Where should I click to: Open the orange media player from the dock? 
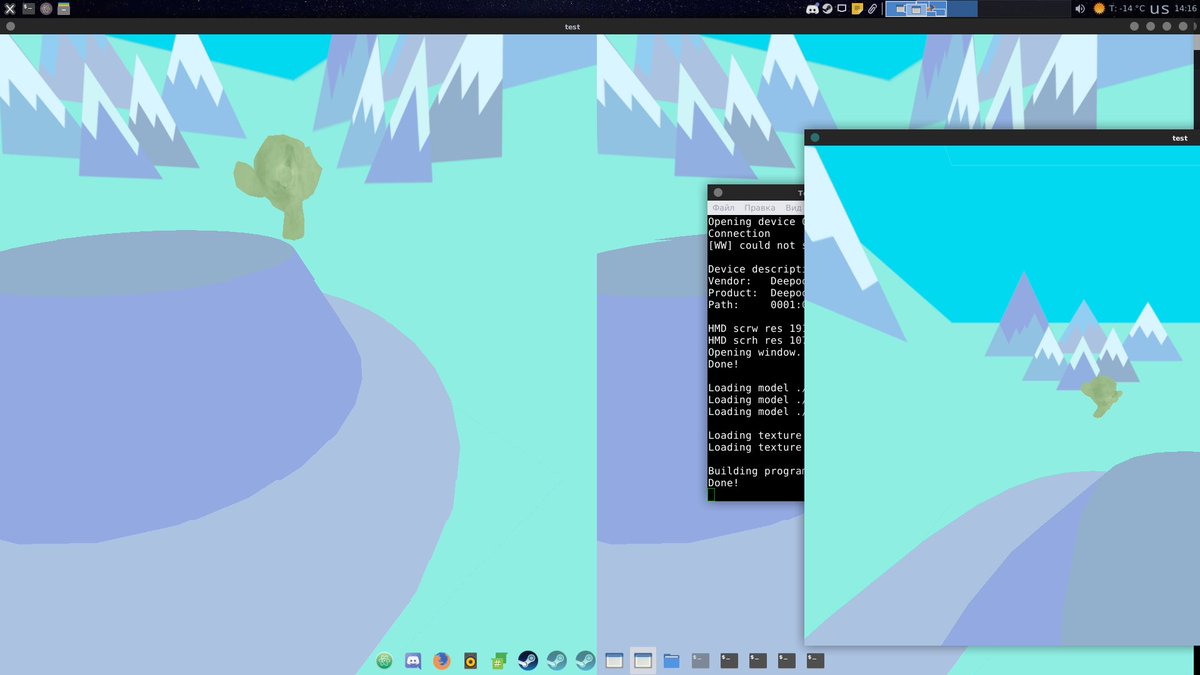(469, 660)
